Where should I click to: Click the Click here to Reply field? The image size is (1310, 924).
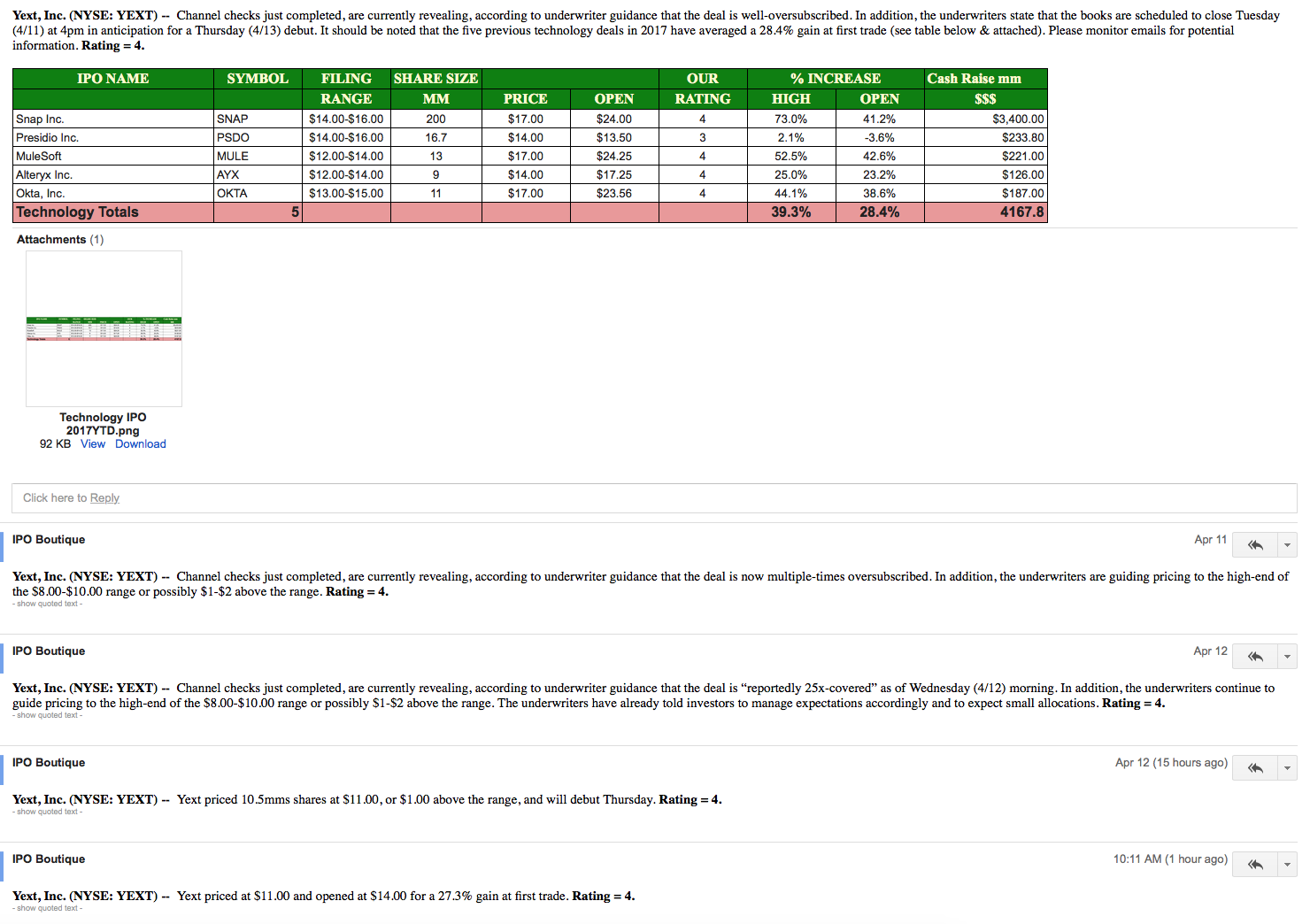(654, 498)
